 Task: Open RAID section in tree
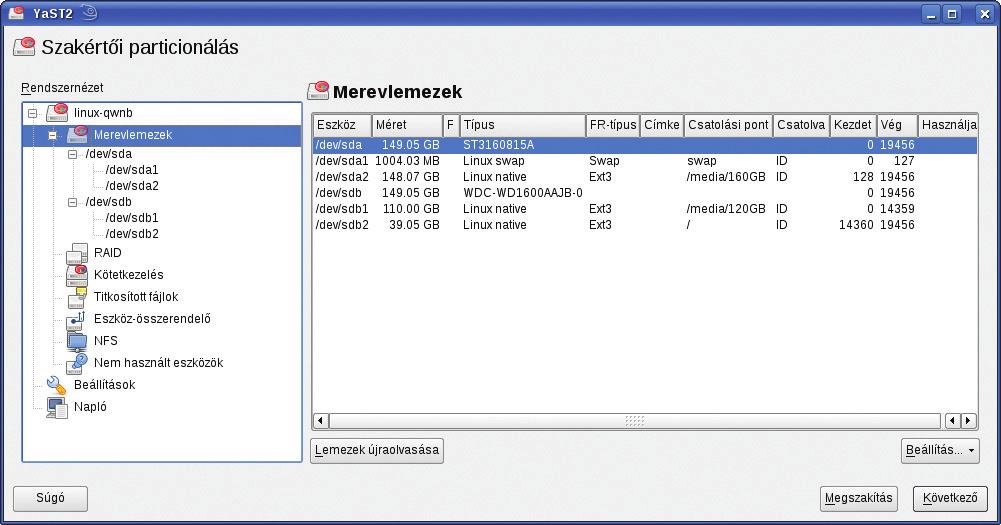pyautogui.click(x=107, y=253)
